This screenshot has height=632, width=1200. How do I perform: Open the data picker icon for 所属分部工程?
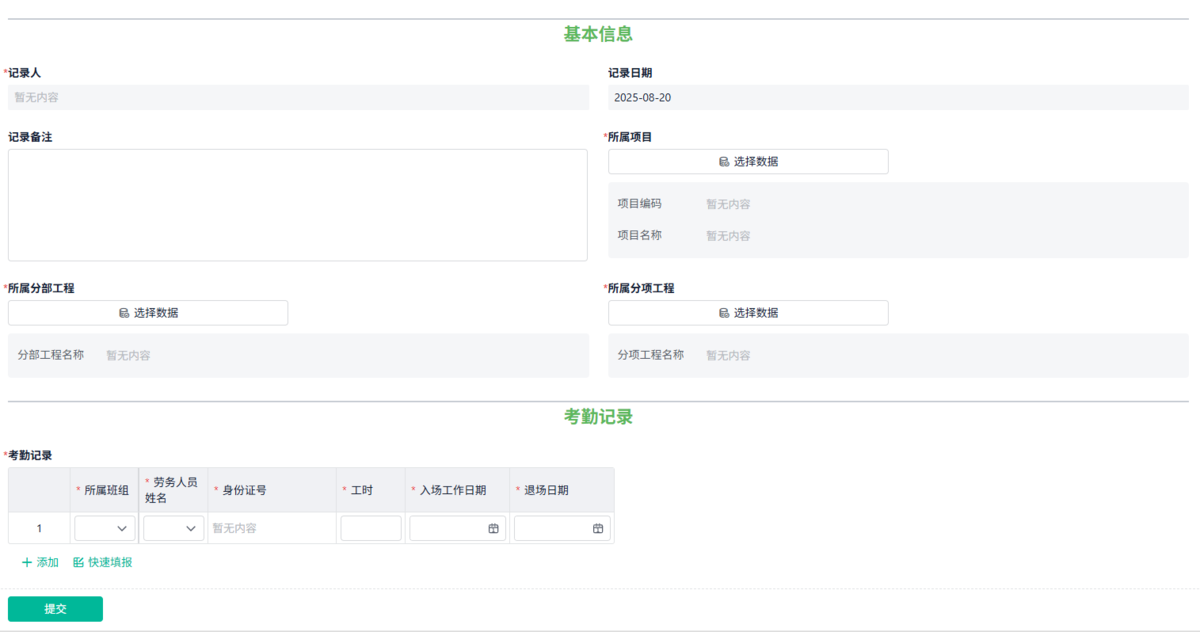click(x=126, y=312)
